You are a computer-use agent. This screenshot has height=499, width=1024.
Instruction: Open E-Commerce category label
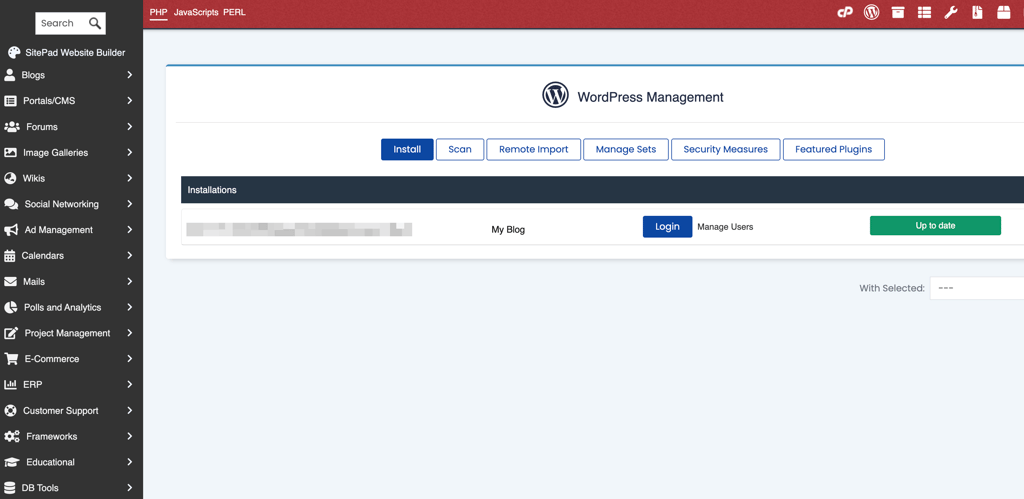click(x=52, y=359)
